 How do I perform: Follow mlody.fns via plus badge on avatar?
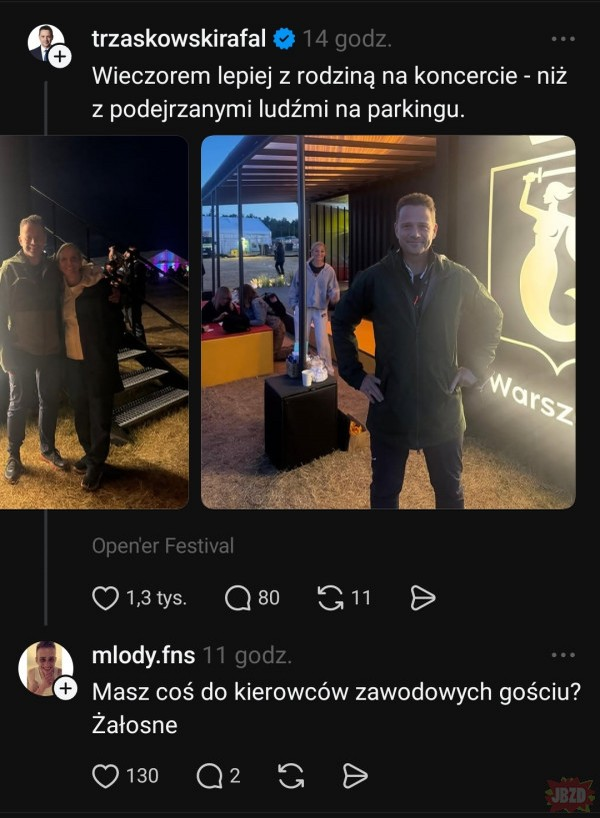click(x=65, y=689)
